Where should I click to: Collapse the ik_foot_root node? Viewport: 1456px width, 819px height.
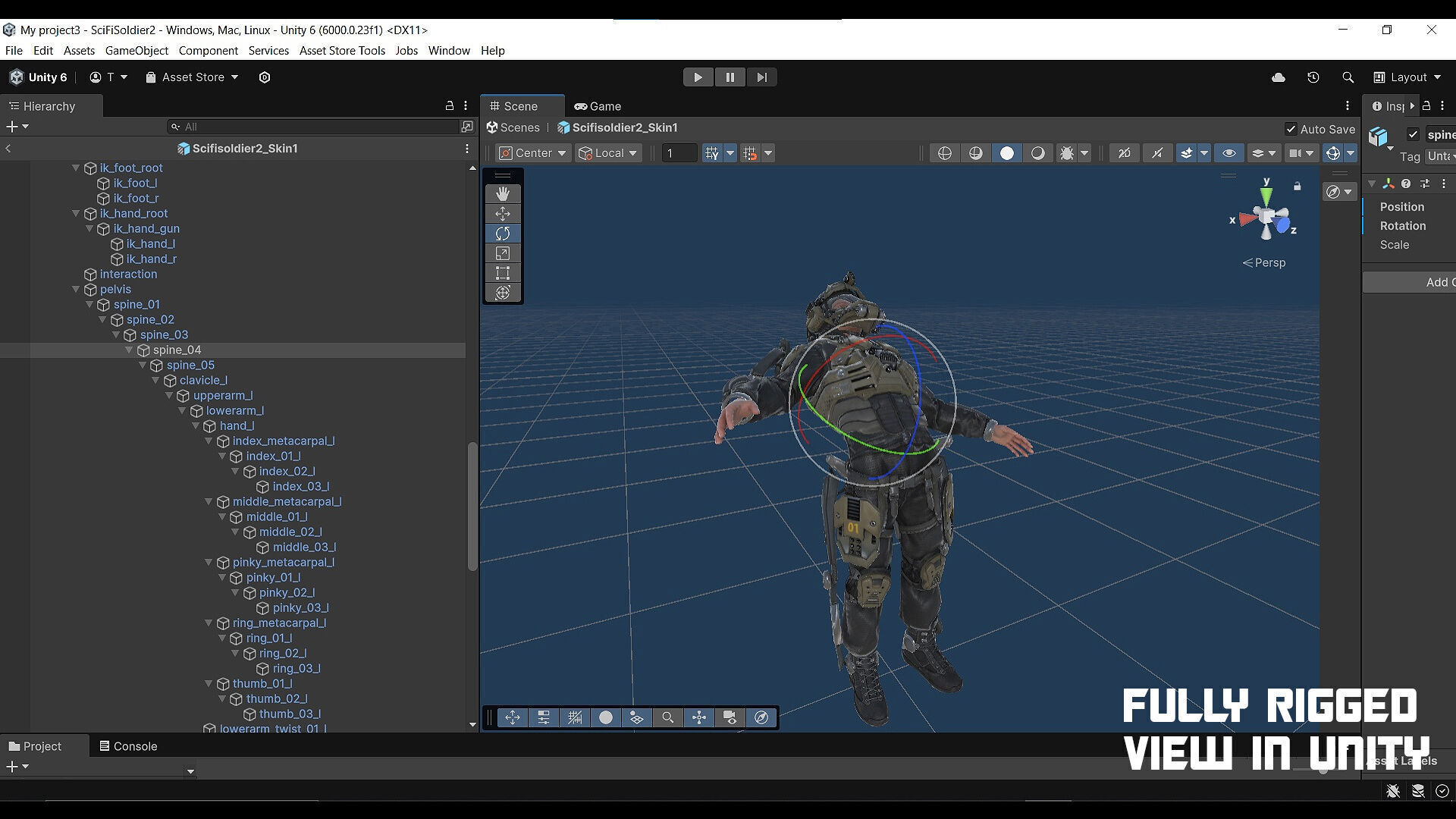(x=76, y=168)
